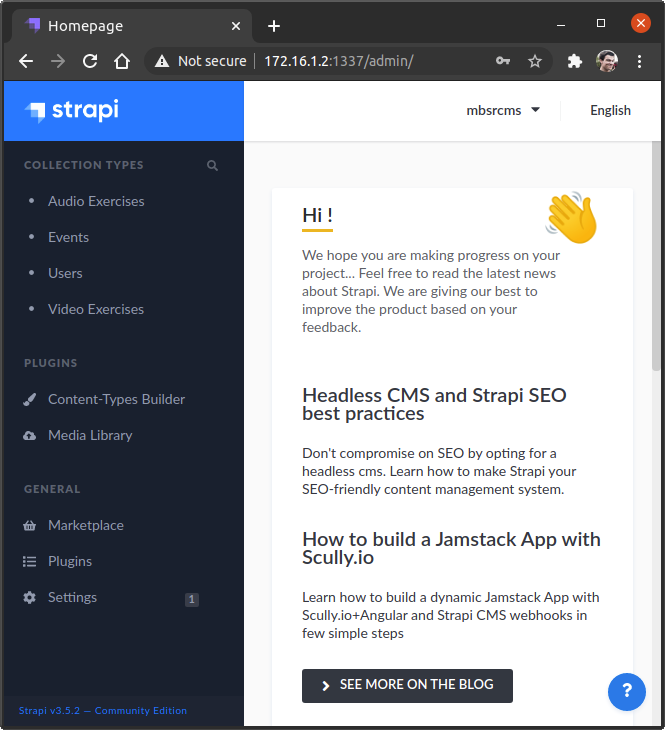The height and width of the screenshot is (730, 665).
Task: Open the blue help question mark button
Action: (x=626, y=691)
